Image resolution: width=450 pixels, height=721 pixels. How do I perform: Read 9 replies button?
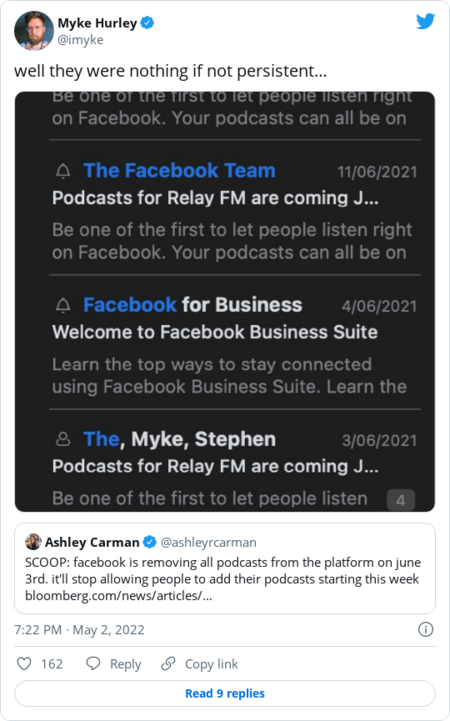225,693
